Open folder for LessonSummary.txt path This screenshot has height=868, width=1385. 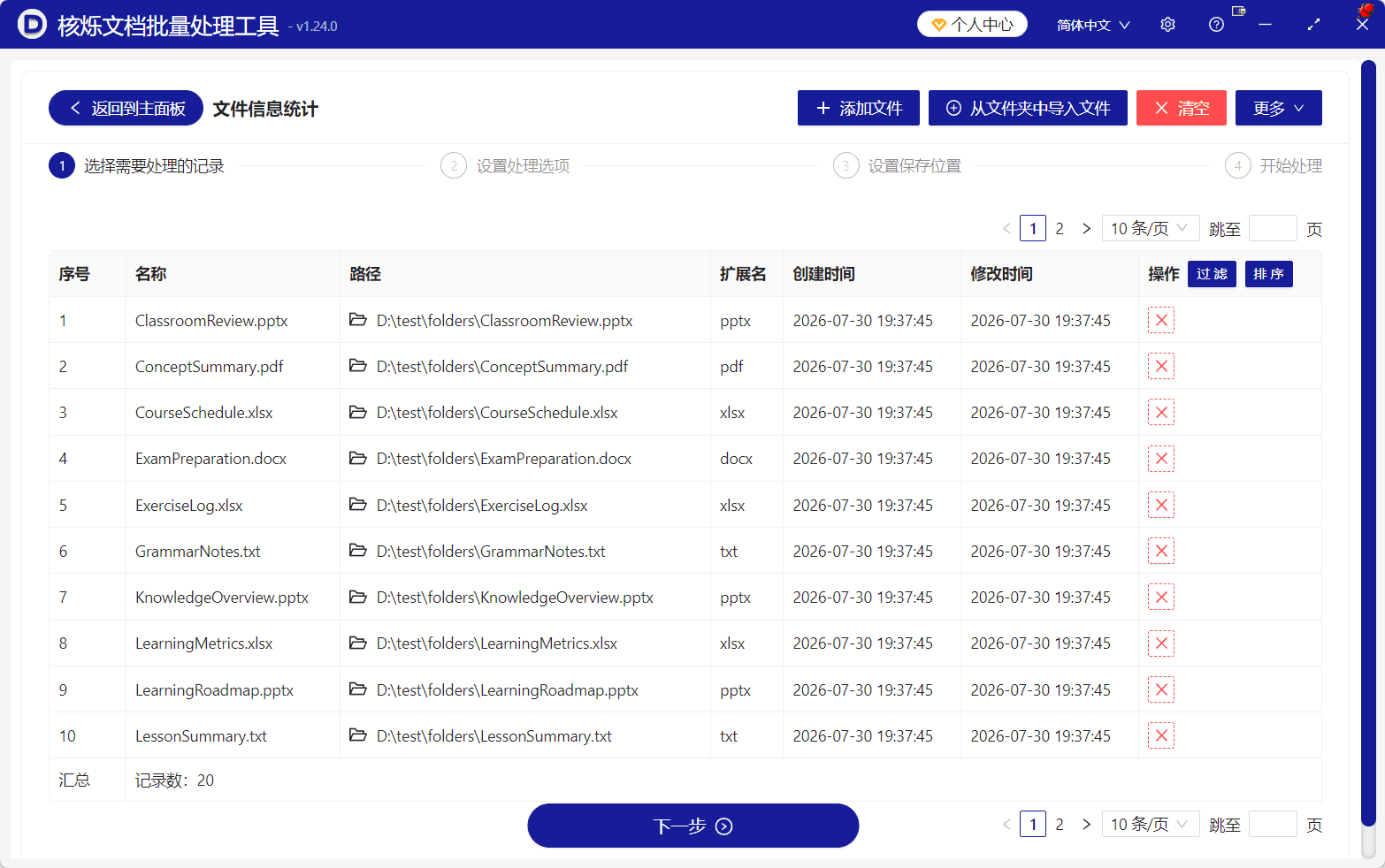tap(358, 735)
